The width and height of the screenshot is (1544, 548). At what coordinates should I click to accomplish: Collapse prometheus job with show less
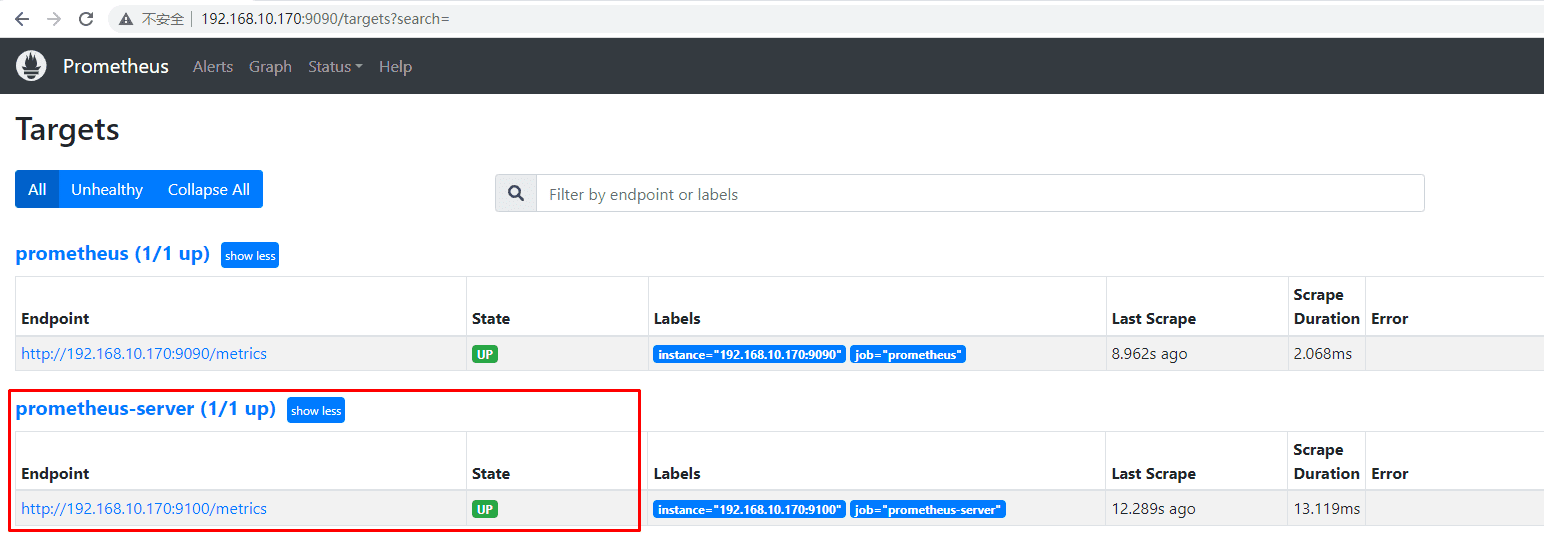click(250, 255)
